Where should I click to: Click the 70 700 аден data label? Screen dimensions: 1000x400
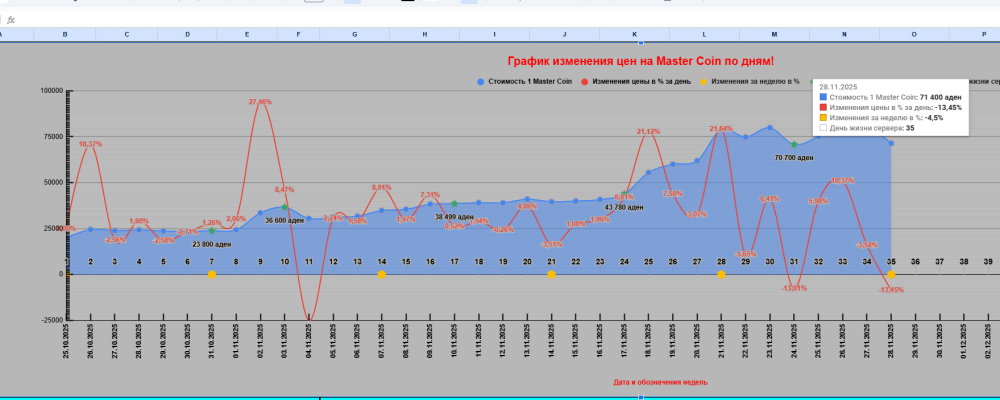click(795, 157)
